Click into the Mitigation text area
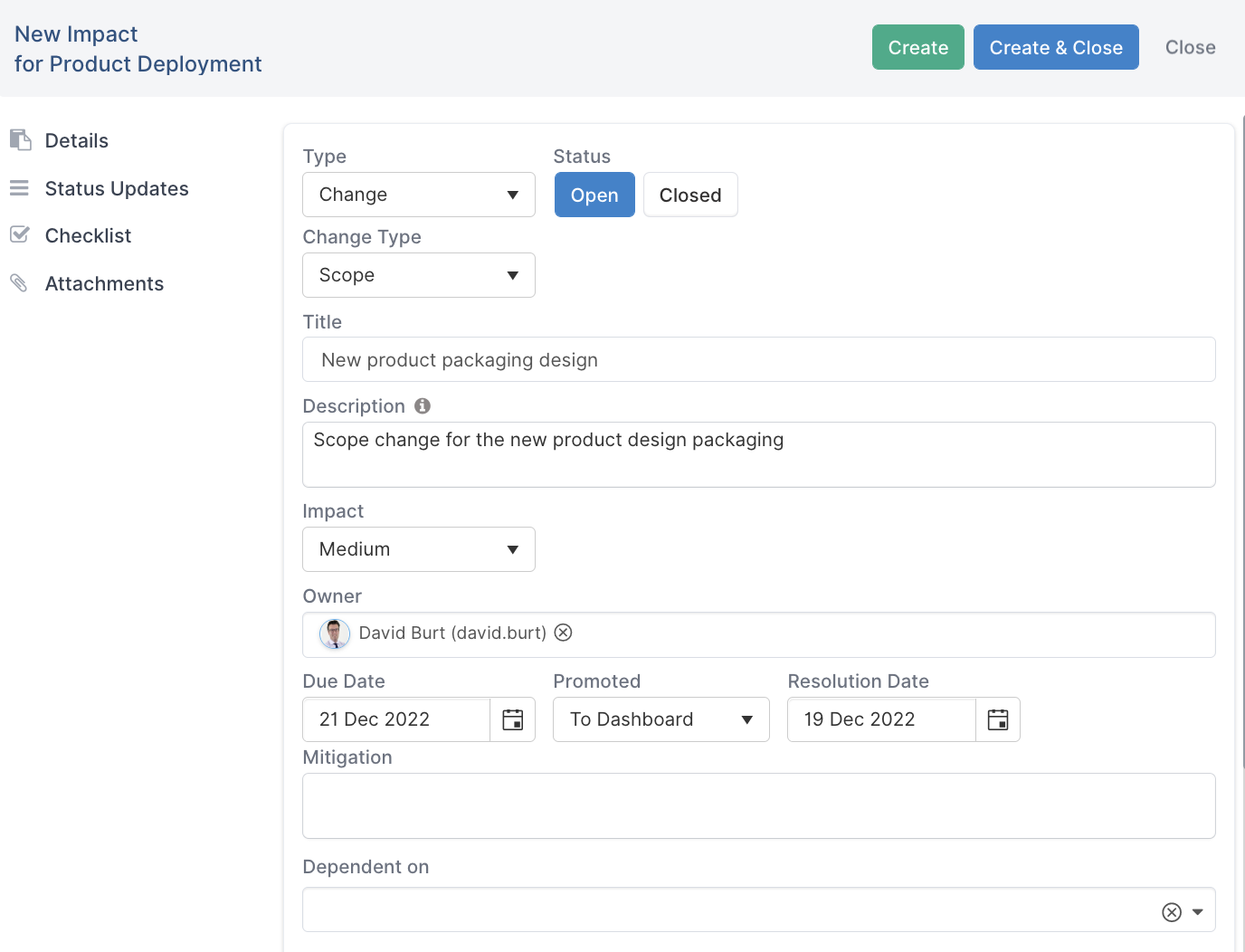This screenshot has height=952, width=1245. [758, 805]
